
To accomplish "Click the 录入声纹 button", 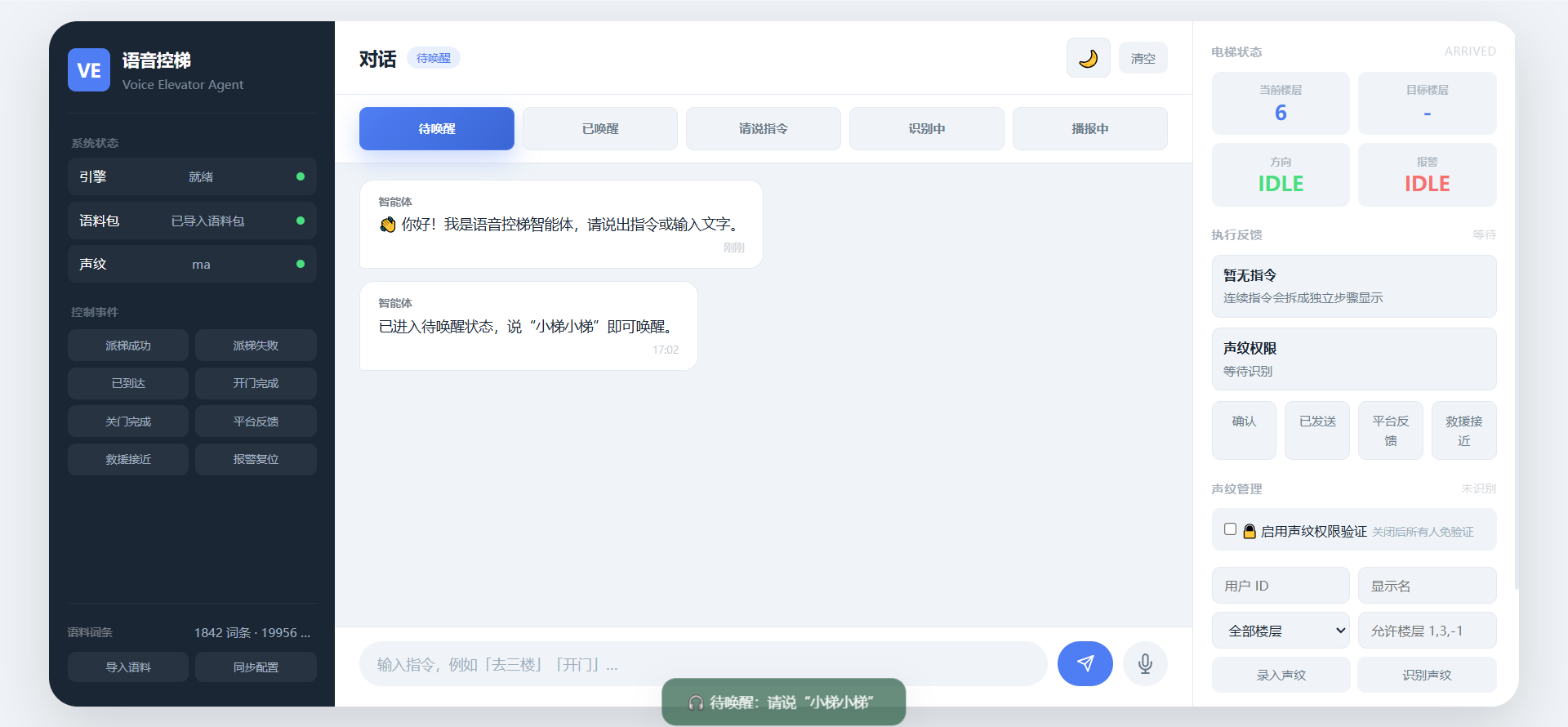I will pos(1281,675).
